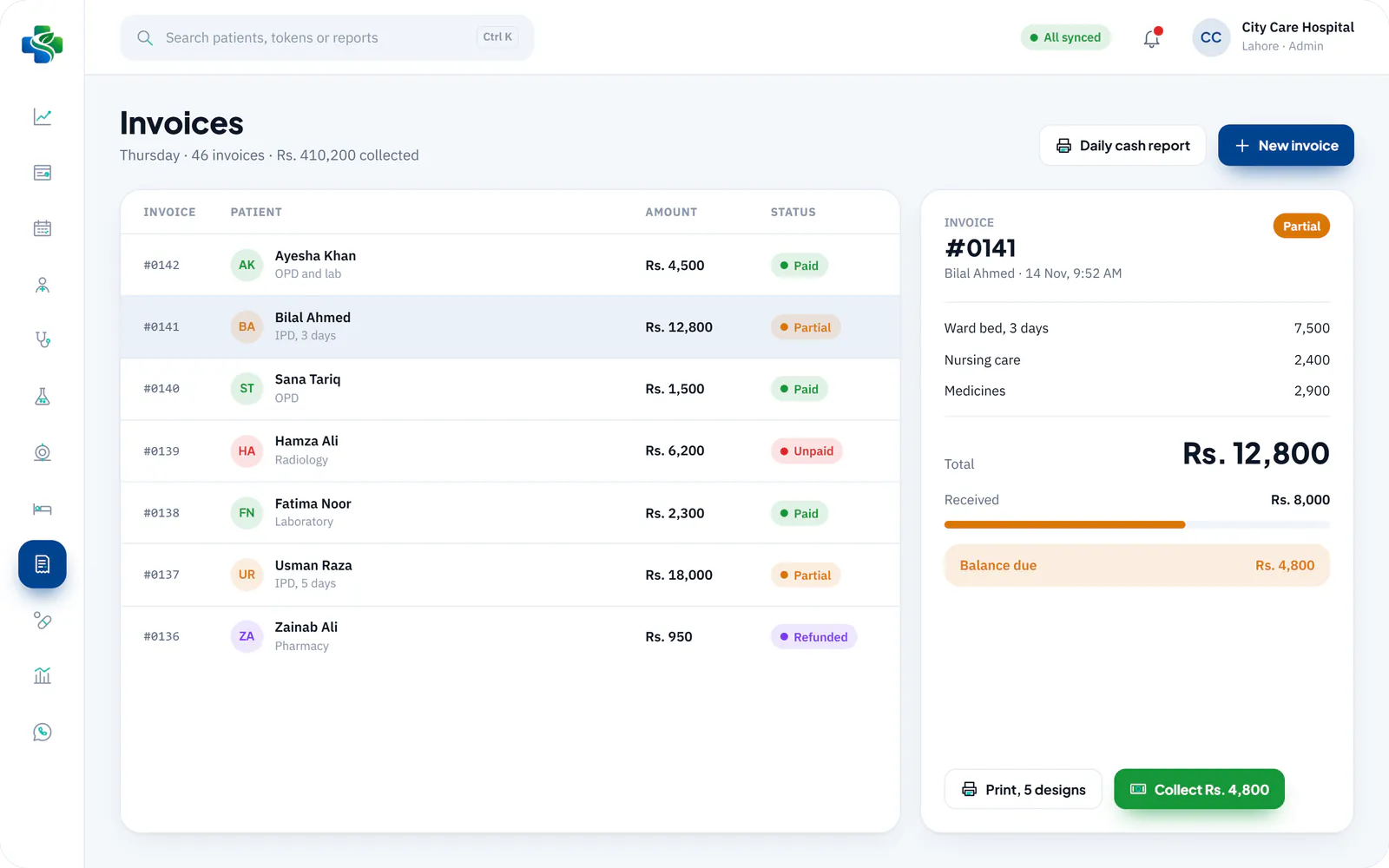Select Bilal Ahmed patient name
The height and width of the screenshot is (868, 1389).
313,318
